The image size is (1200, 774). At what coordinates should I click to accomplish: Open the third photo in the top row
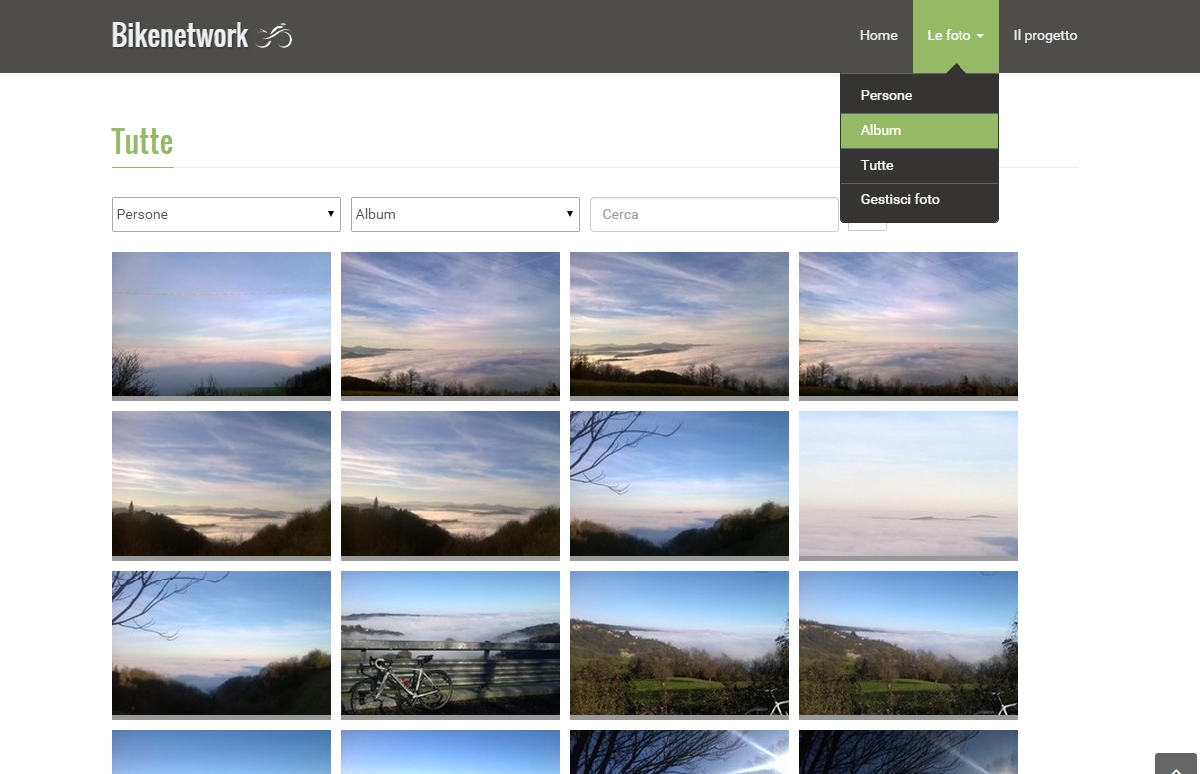click(x=679, y=325)
